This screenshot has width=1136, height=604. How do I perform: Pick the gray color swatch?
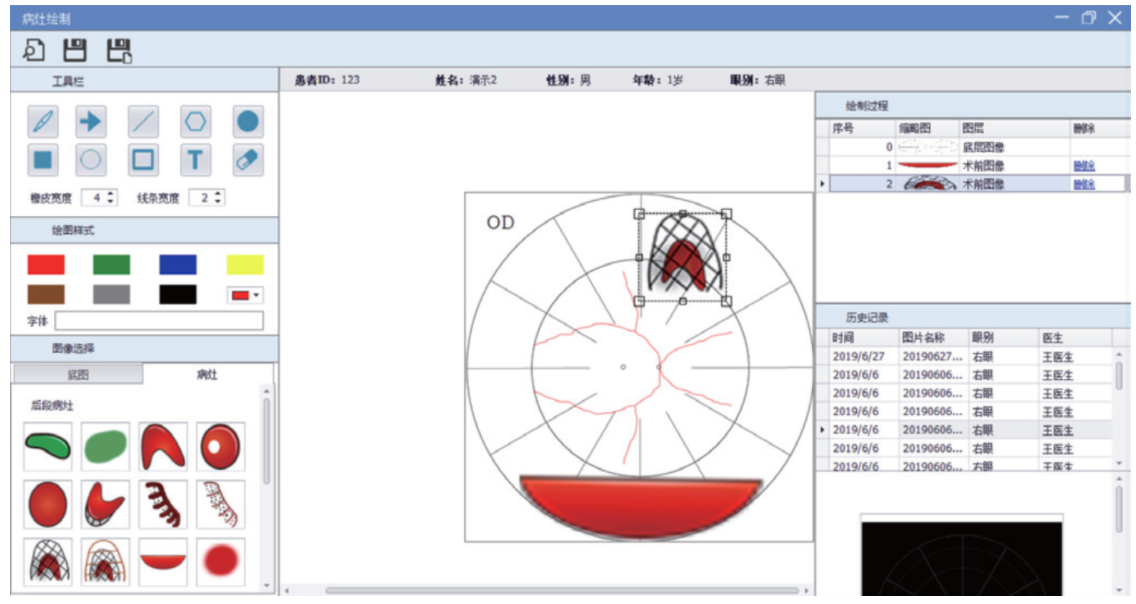pyautogui.click(x=112, y=294)
